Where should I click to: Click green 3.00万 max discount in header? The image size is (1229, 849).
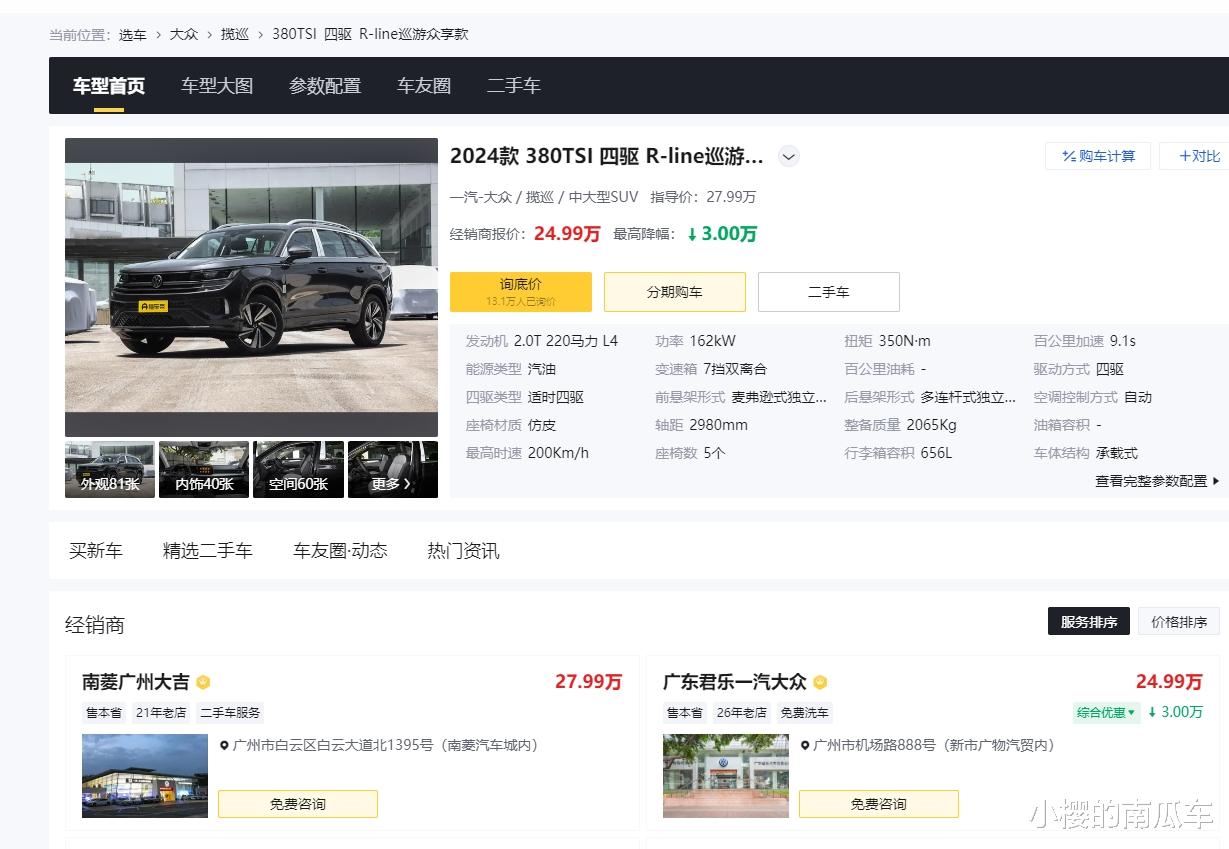pos(721,234)
